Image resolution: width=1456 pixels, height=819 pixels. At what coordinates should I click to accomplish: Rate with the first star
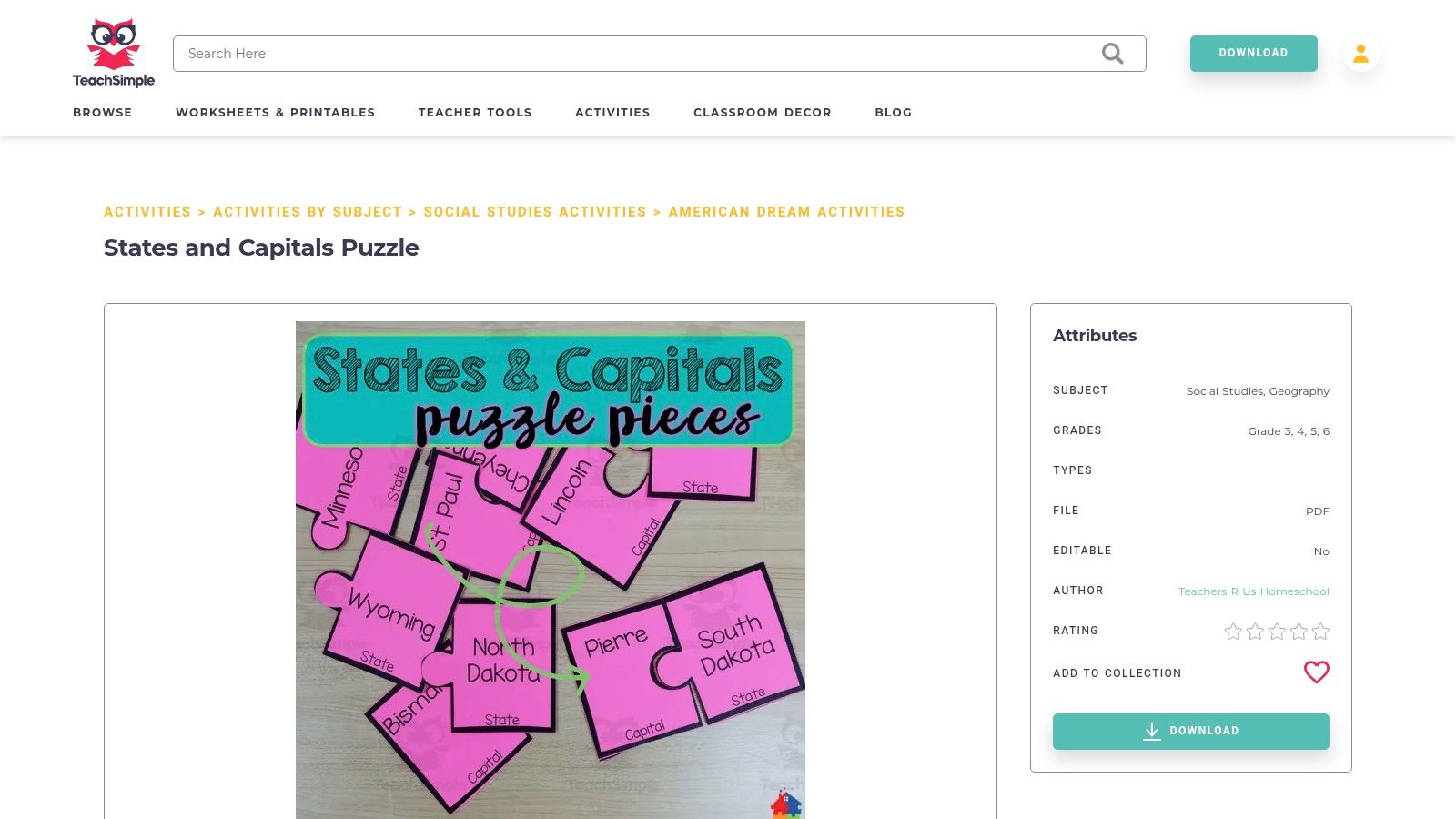click(1233, 631)
